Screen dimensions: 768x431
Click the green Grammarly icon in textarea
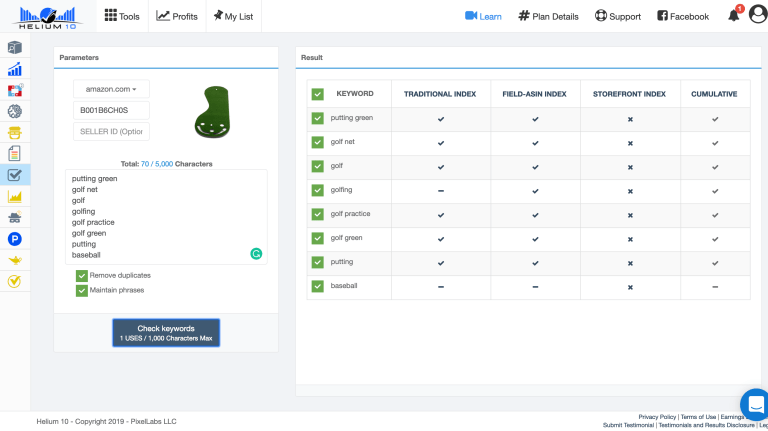click(256, 254)
